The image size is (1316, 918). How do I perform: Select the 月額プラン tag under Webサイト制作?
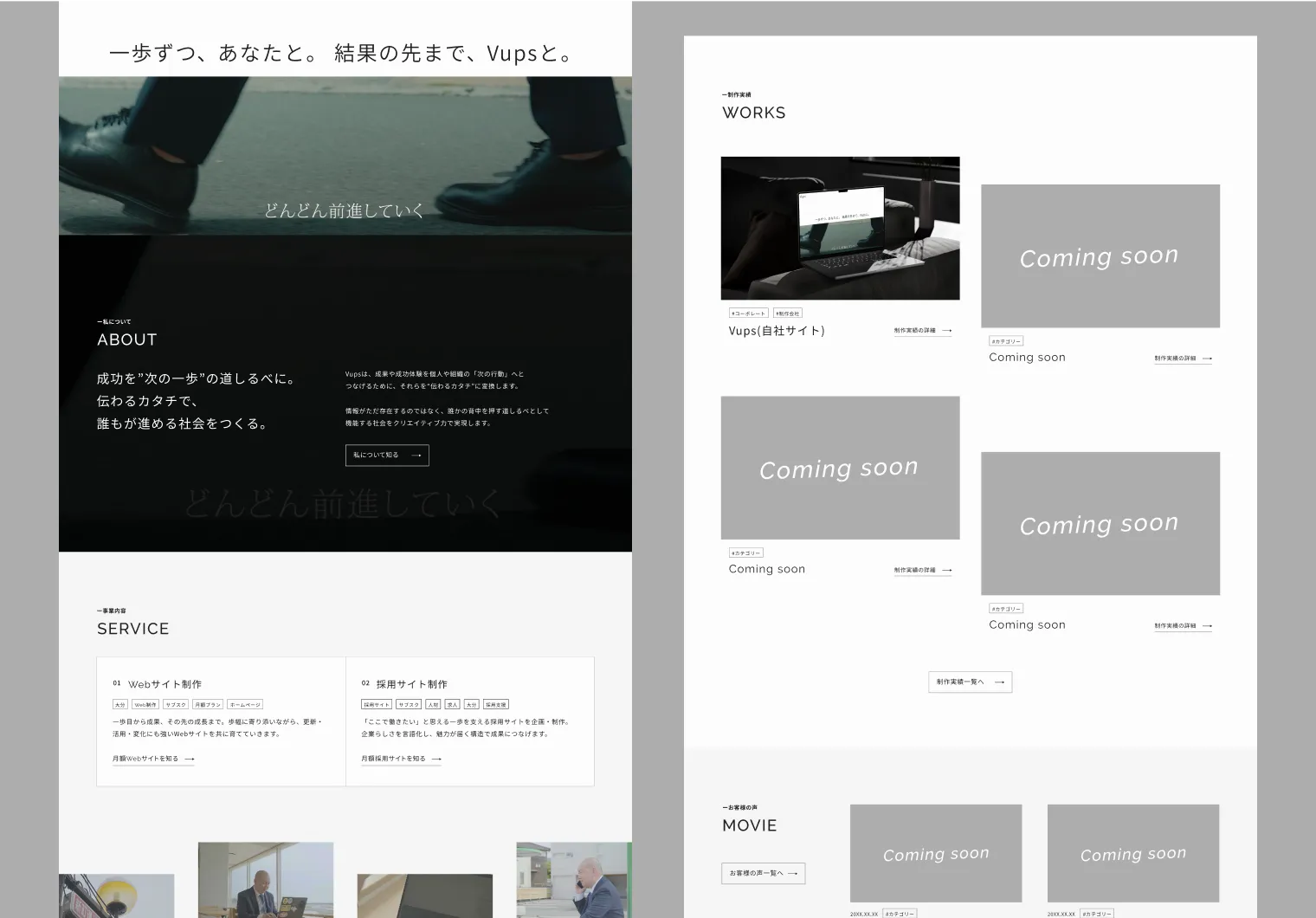pyautogui.click(x=208, y=705)
